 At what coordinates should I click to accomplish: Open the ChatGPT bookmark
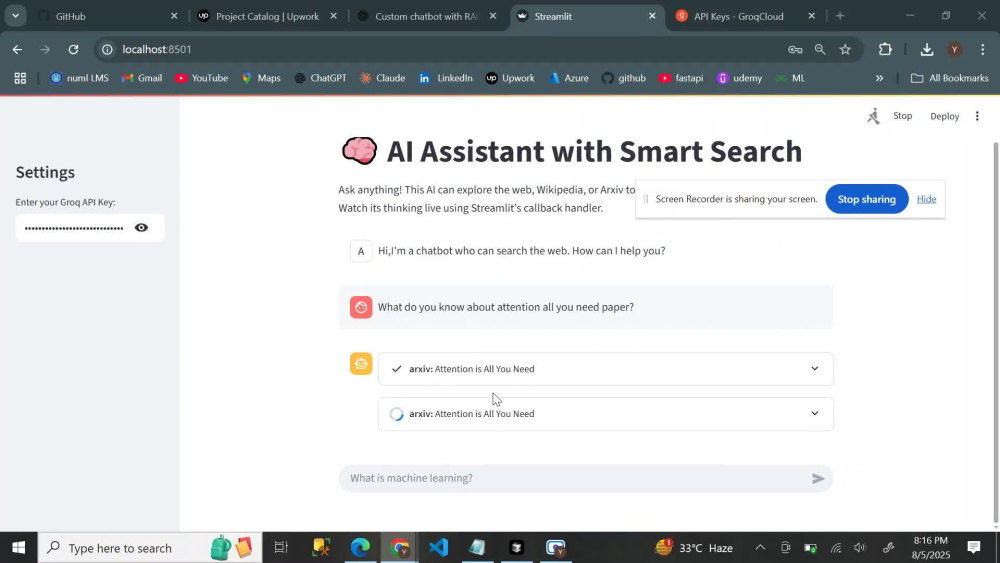(x=320, y=78)
